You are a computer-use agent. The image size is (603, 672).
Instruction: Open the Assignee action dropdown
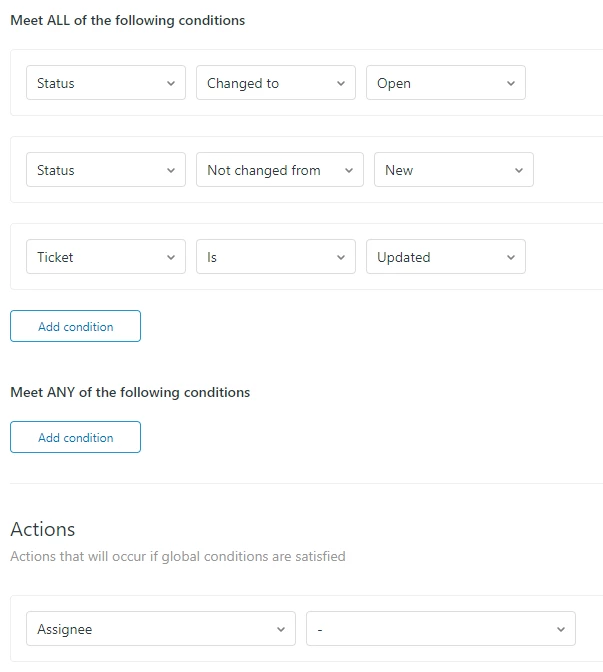click(160, 629)
